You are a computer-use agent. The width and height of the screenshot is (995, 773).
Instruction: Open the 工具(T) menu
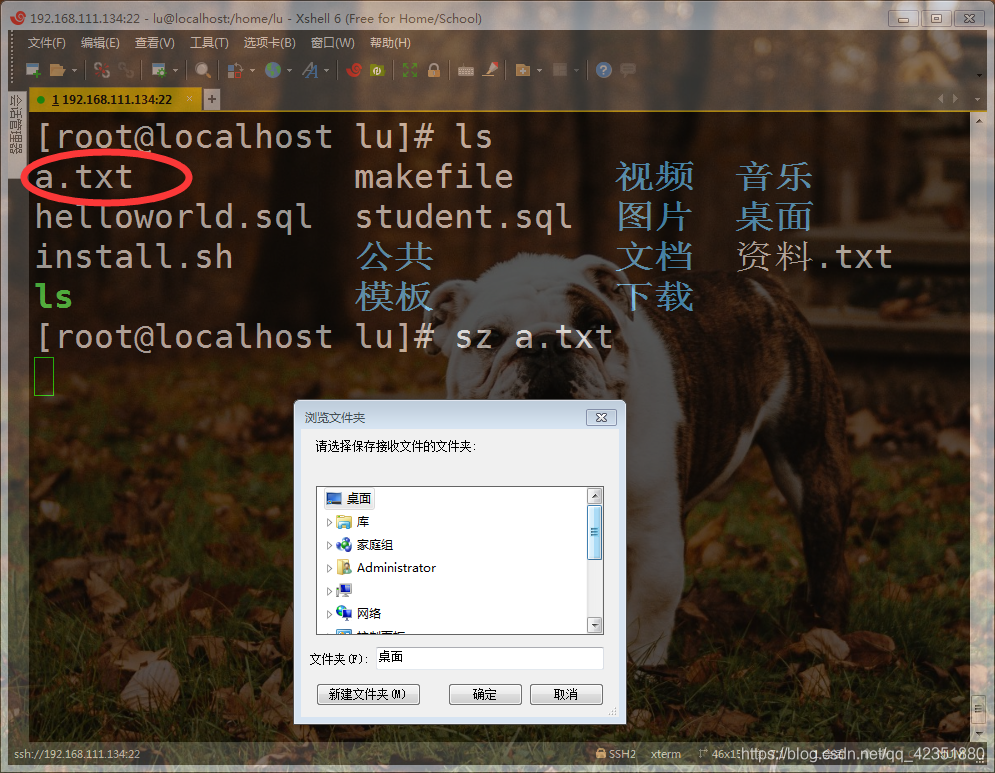209,43
